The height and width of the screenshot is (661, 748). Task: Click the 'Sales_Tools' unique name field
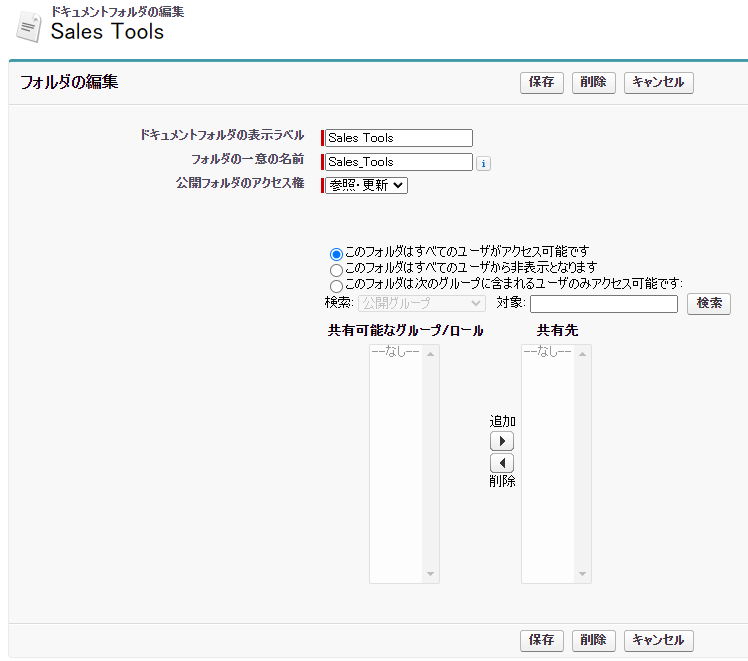click(x=399, y=162)
